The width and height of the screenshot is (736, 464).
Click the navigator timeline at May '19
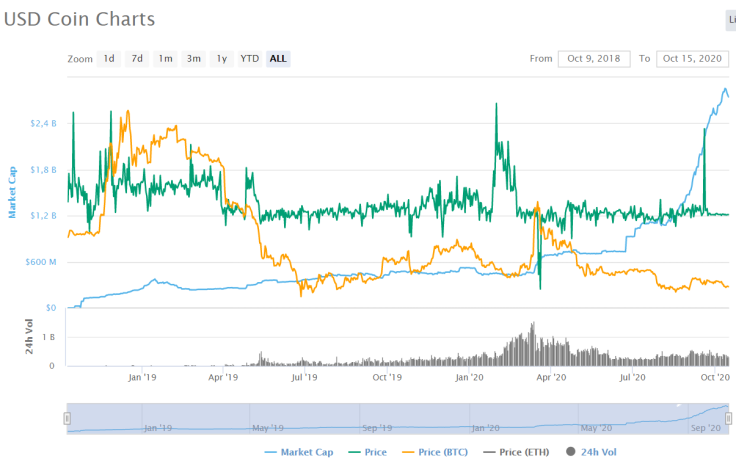[x=268, y=428]
